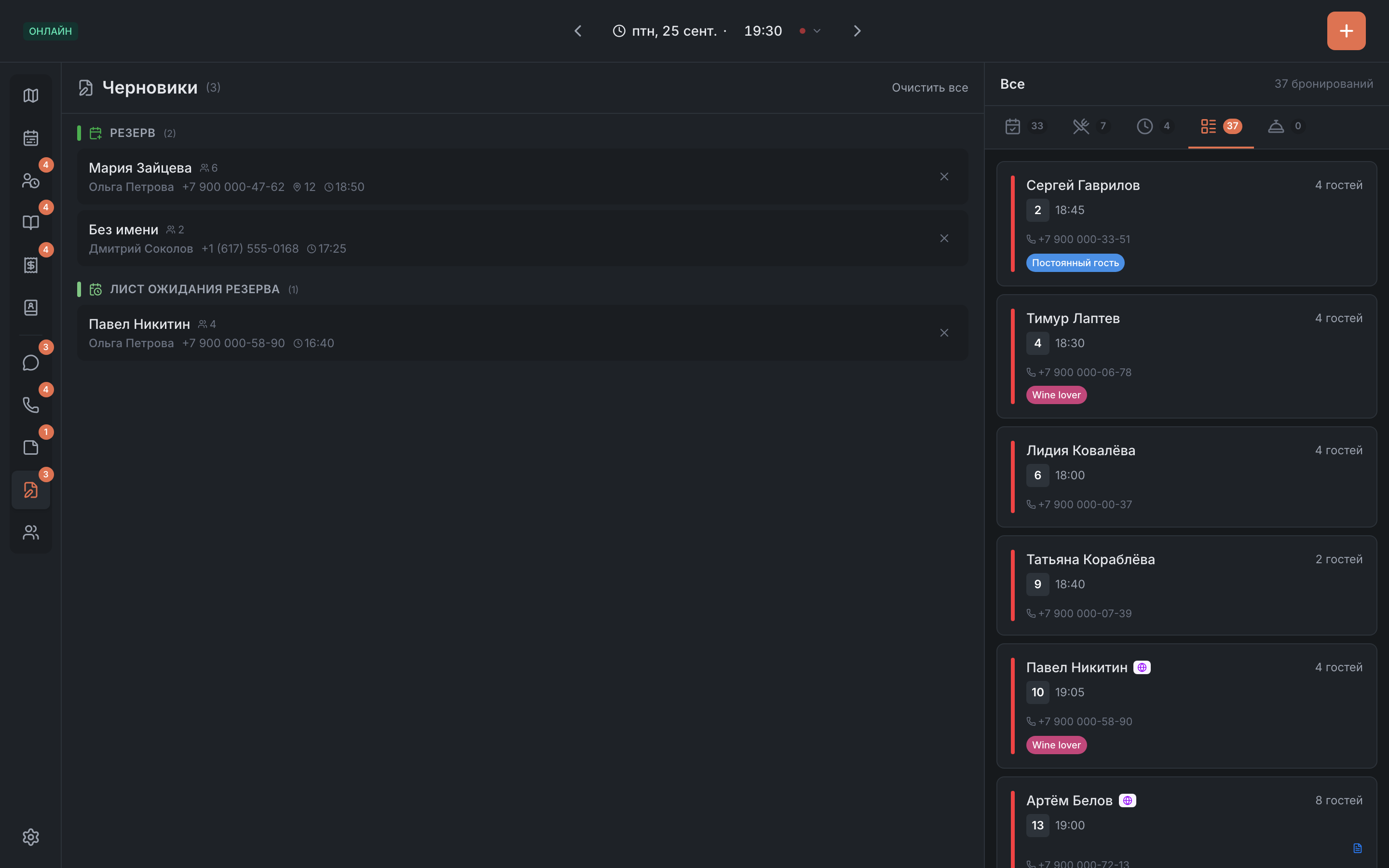Screen dimensions: 1389x868
Task: Switch to the service bell tab with 0
Action: point(1286,126)
